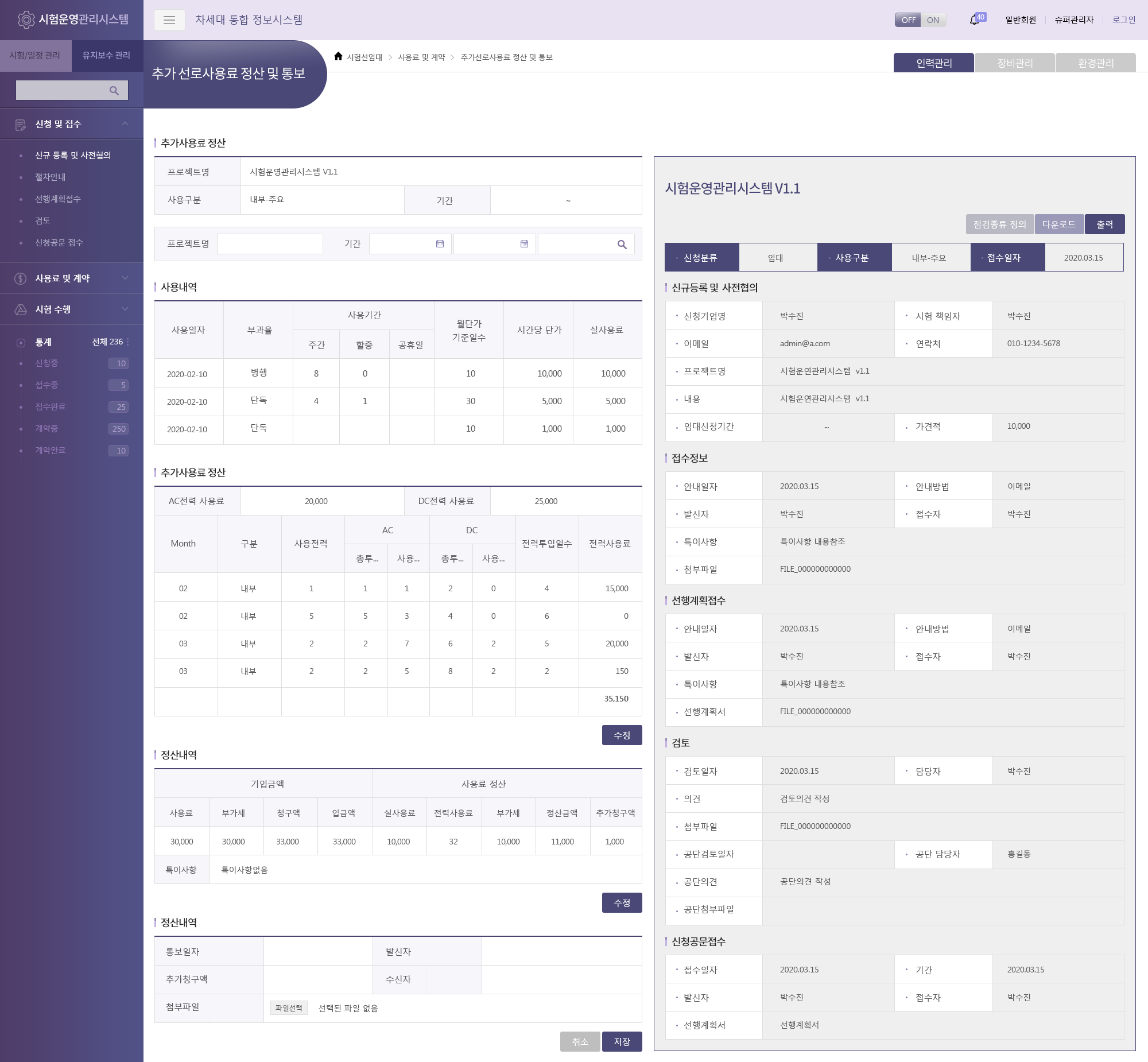Click 사용료 및 계약 breadcrumb link
Screen dimensions: 1148x1062
(x=421, y=57)
